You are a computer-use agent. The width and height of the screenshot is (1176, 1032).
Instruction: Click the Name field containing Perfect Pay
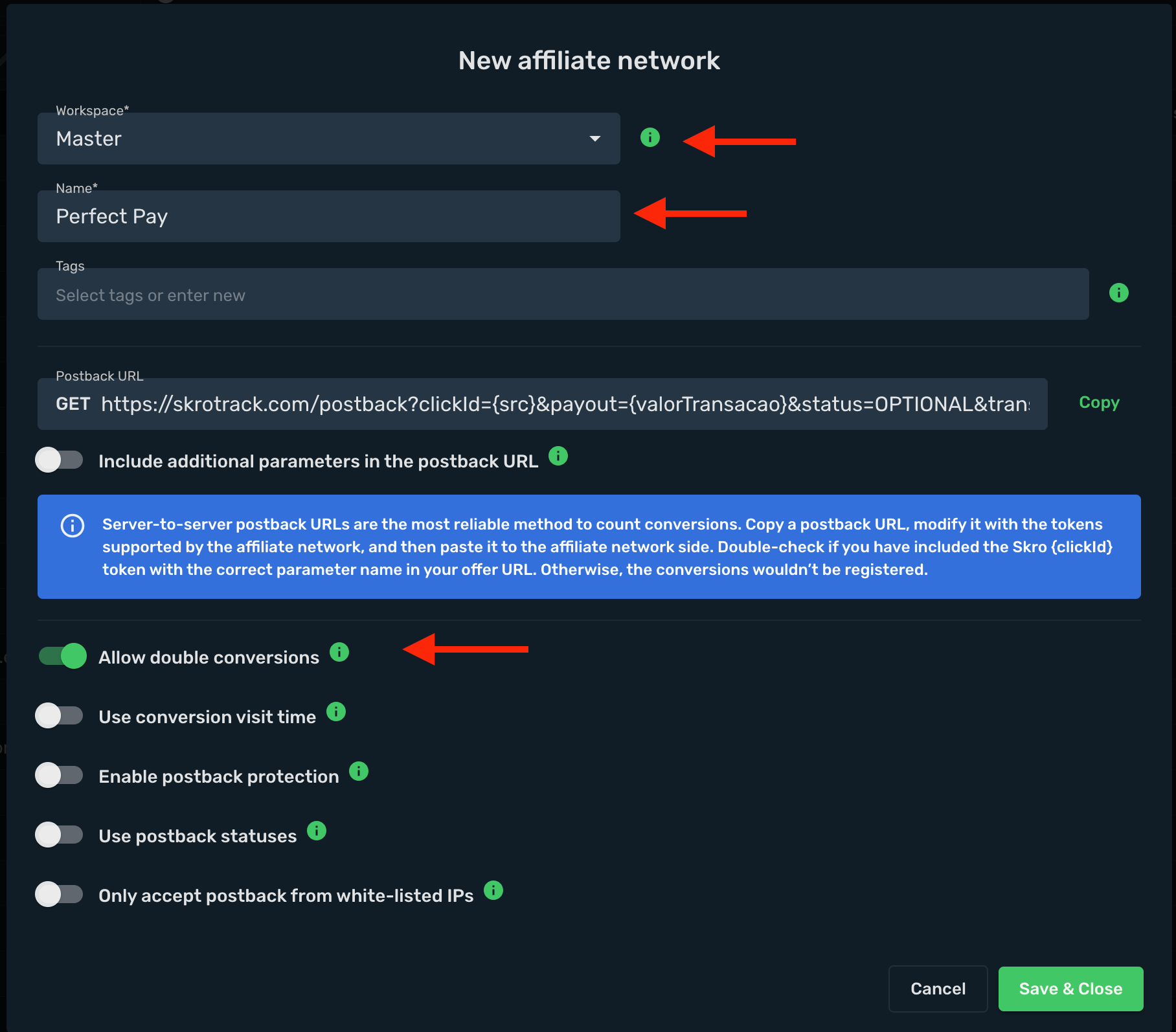[x=328, y=216]
